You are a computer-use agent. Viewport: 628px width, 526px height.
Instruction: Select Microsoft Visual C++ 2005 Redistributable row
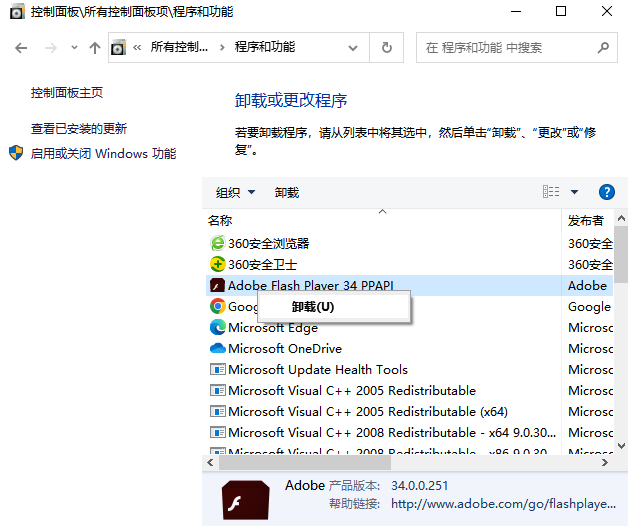tap(409, 390)
